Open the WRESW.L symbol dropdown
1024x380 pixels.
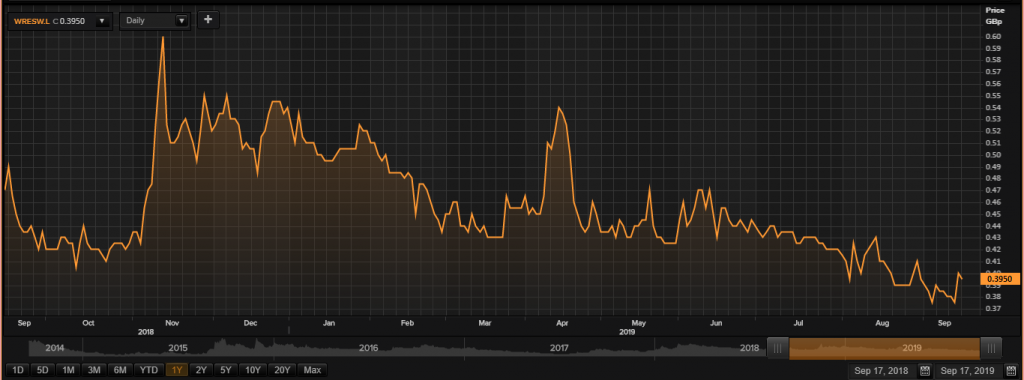pos(101,21)
